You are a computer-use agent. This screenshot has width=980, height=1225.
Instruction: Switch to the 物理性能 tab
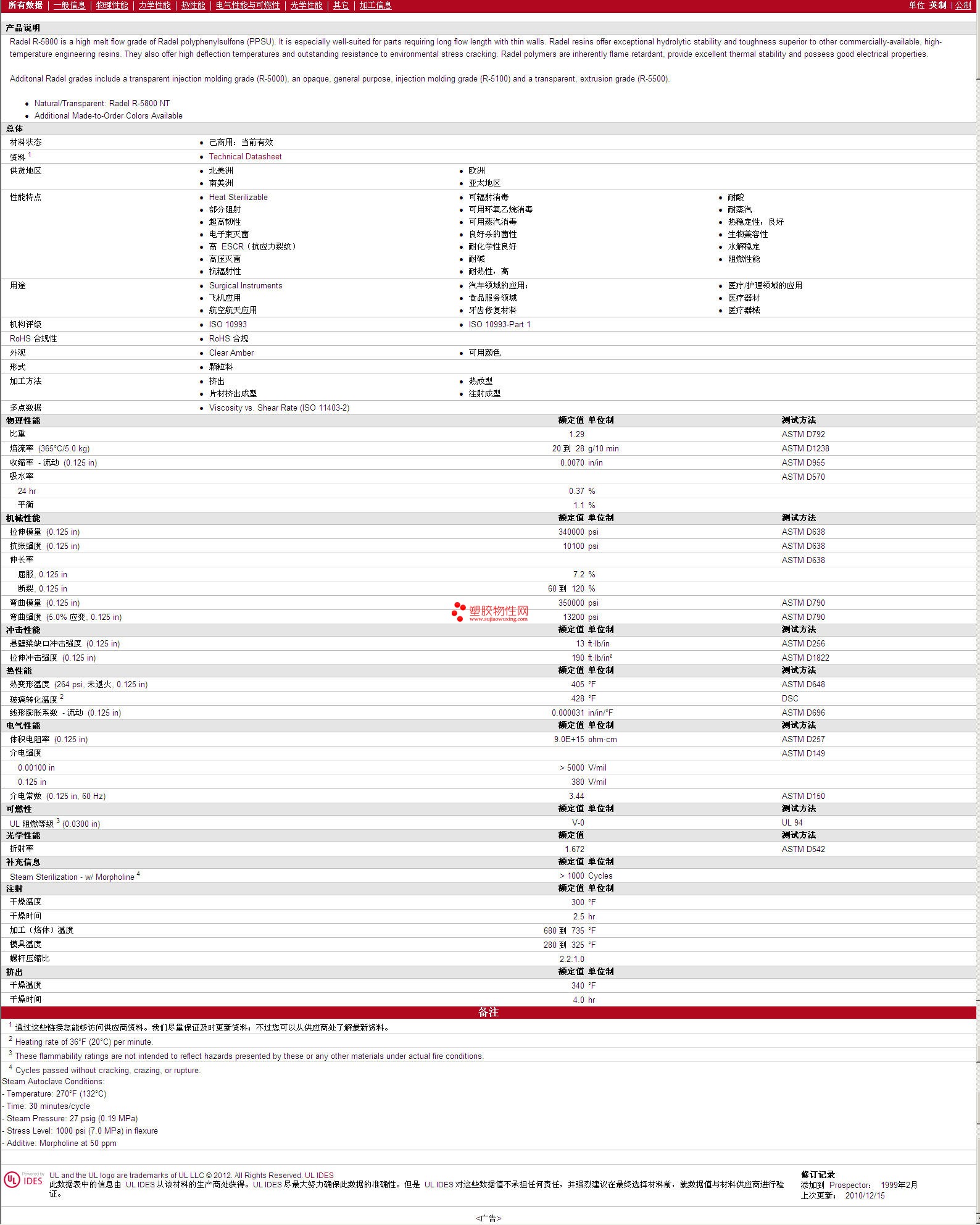(112, 6)
